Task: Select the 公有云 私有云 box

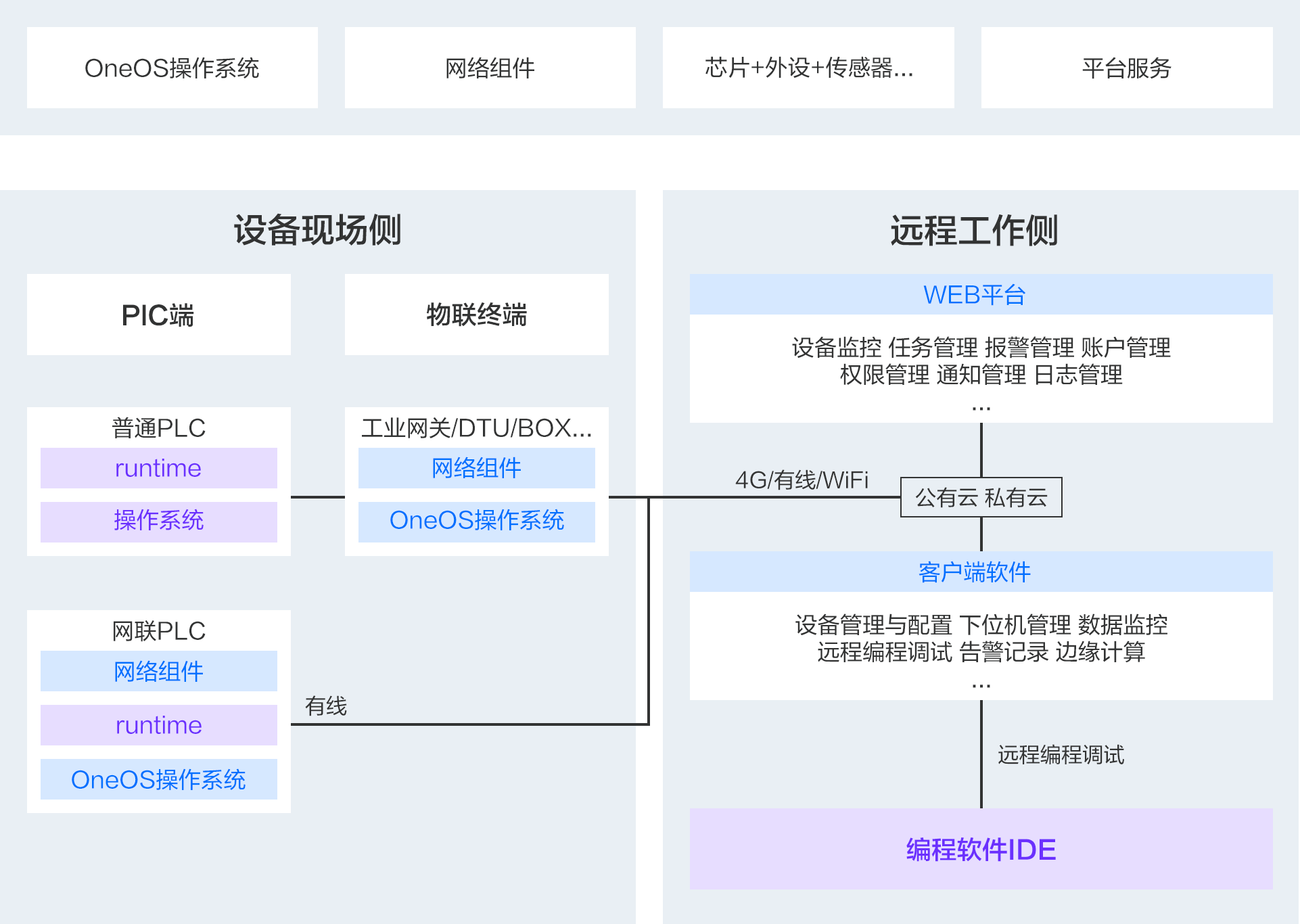Action: click(981, 498)
